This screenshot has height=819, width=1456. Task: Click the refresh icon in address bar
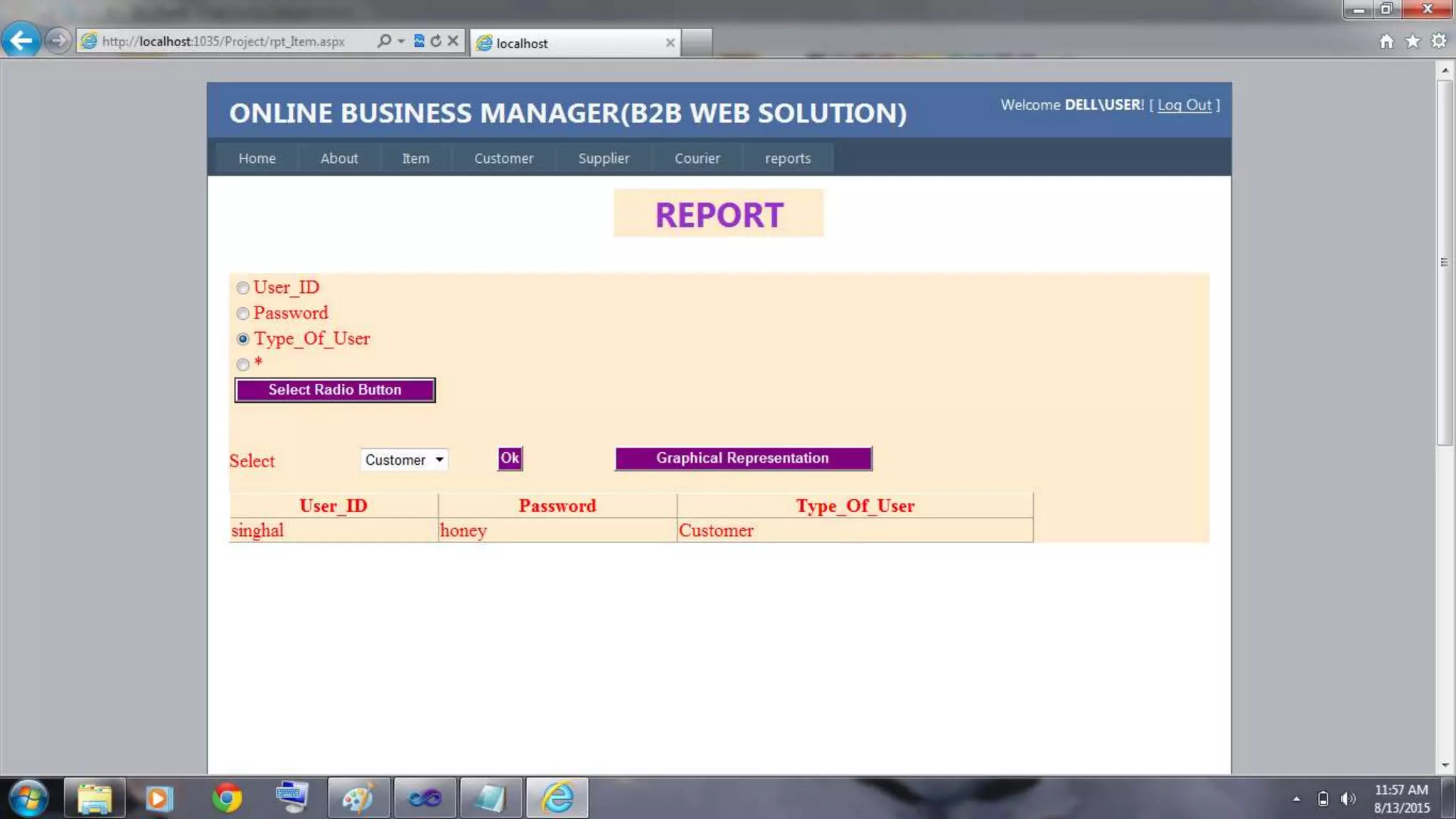click(x=436, y=41)
